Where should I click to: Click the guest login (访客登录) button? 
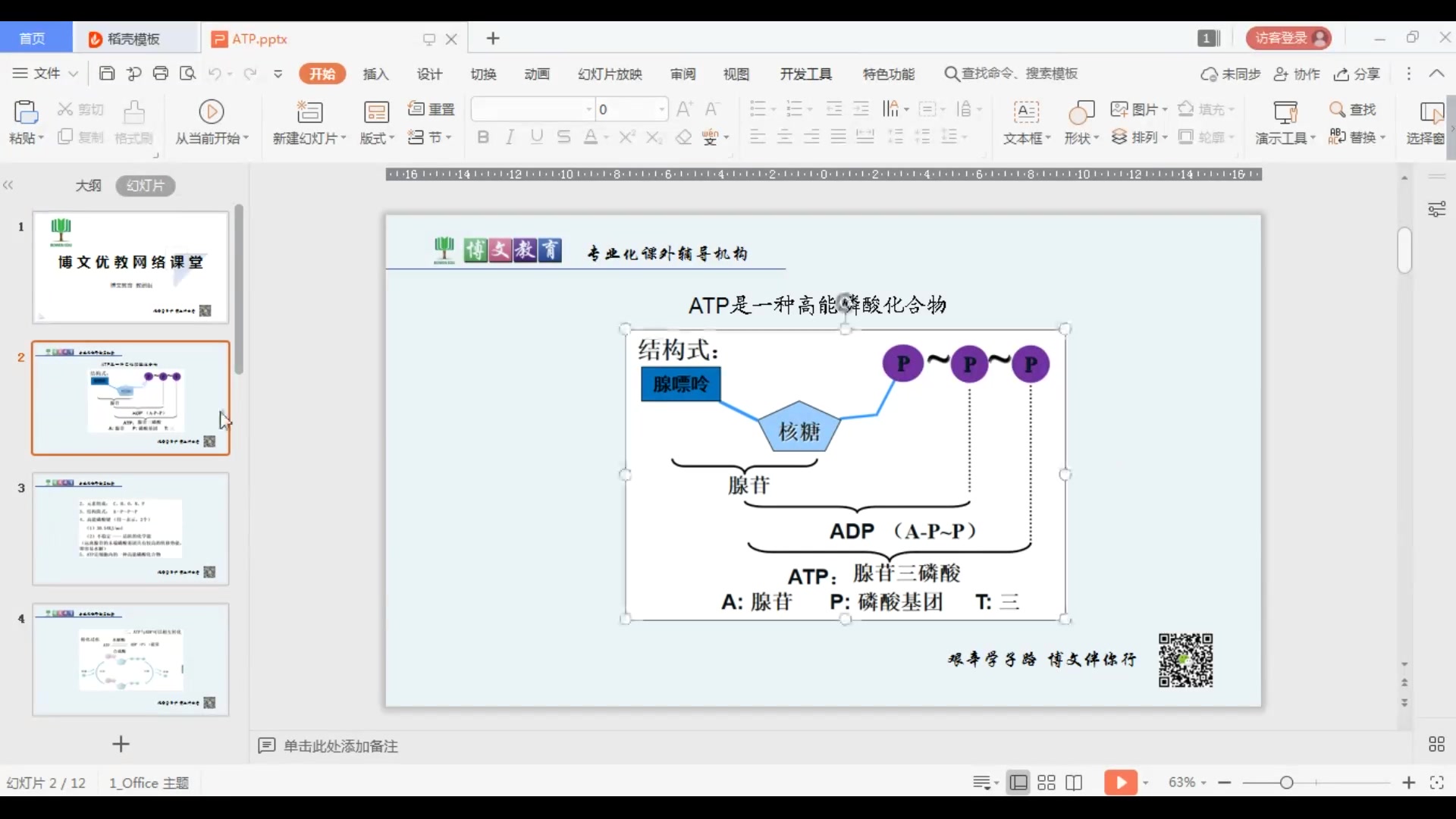[1288, 38]
